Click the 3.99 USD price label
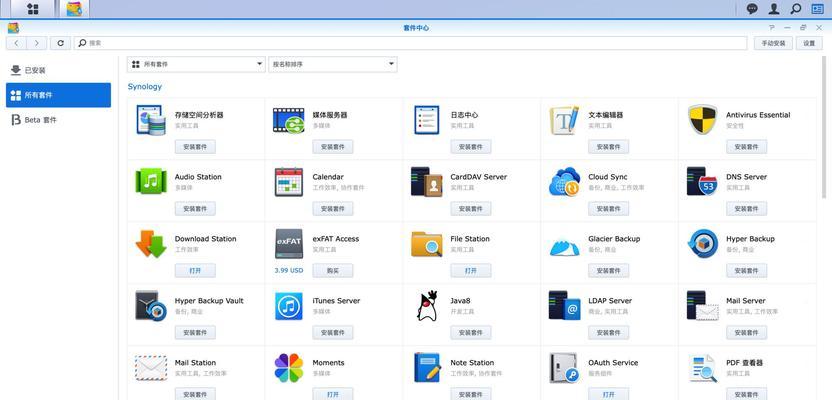832x400 pixels. [x=289, y=271]
